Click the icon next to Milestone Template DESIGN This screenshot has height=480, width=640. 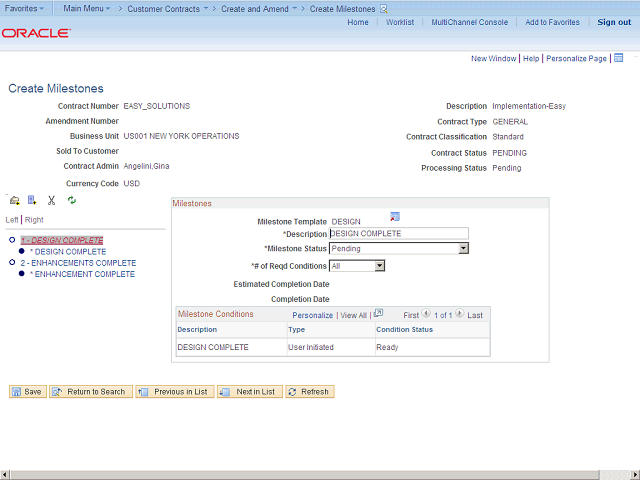(395, 217)
